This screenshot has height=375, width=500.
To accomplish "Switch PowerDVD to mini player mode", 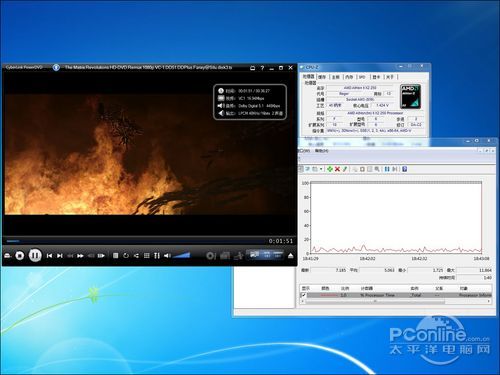I will (x=253, y=68).
